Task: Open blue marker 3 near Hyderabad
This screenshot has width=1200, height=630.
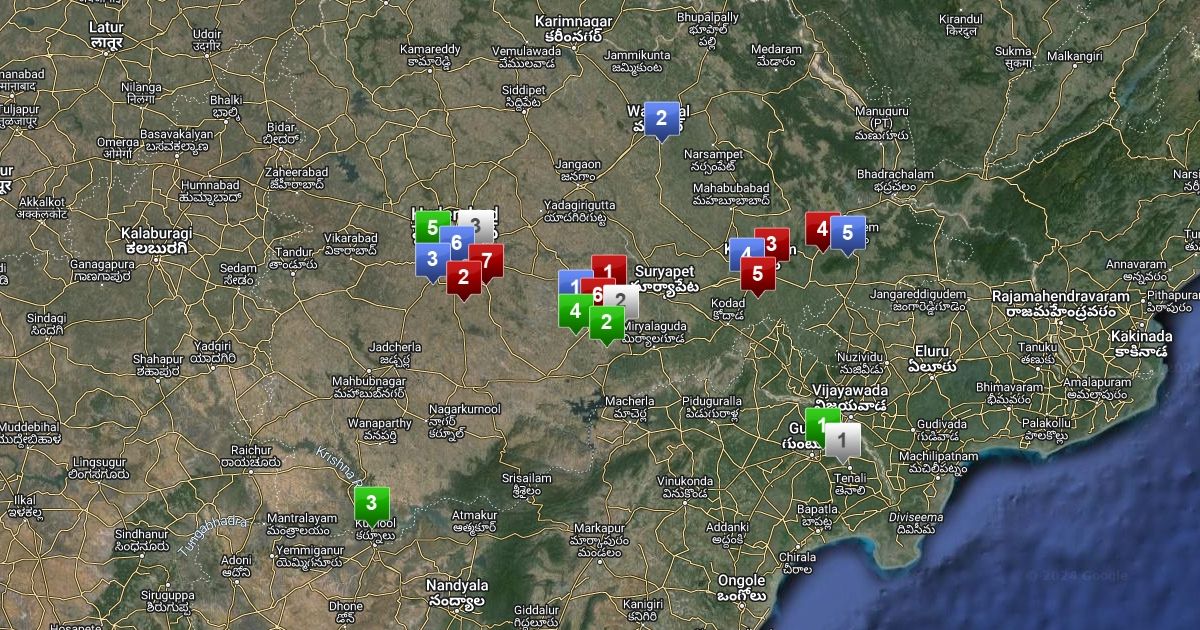Action: (x=431, y=259)
